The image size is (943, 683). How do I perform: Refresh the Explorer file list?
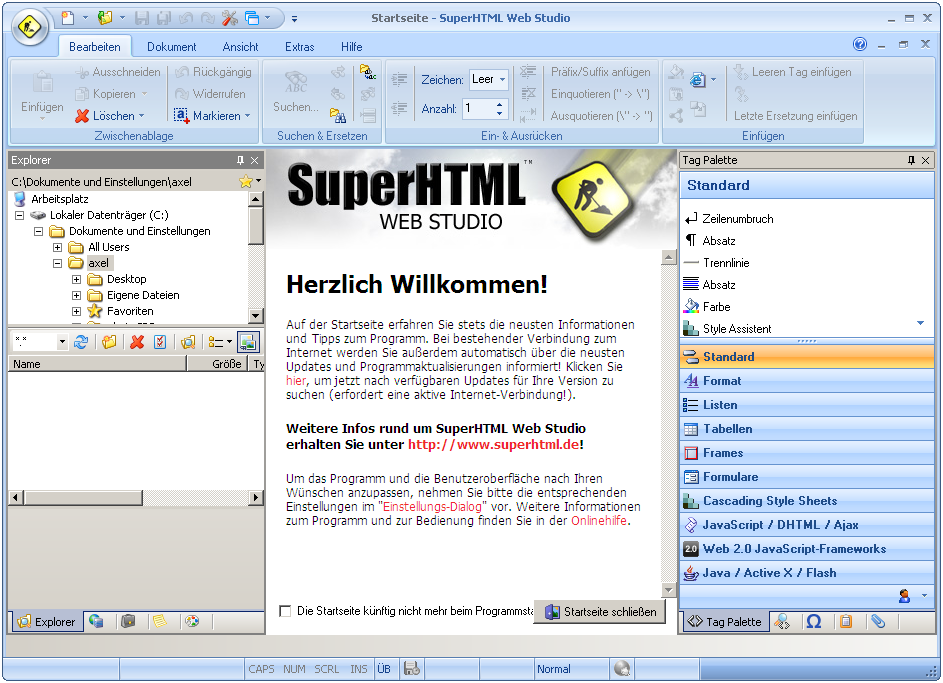(81, 342)
